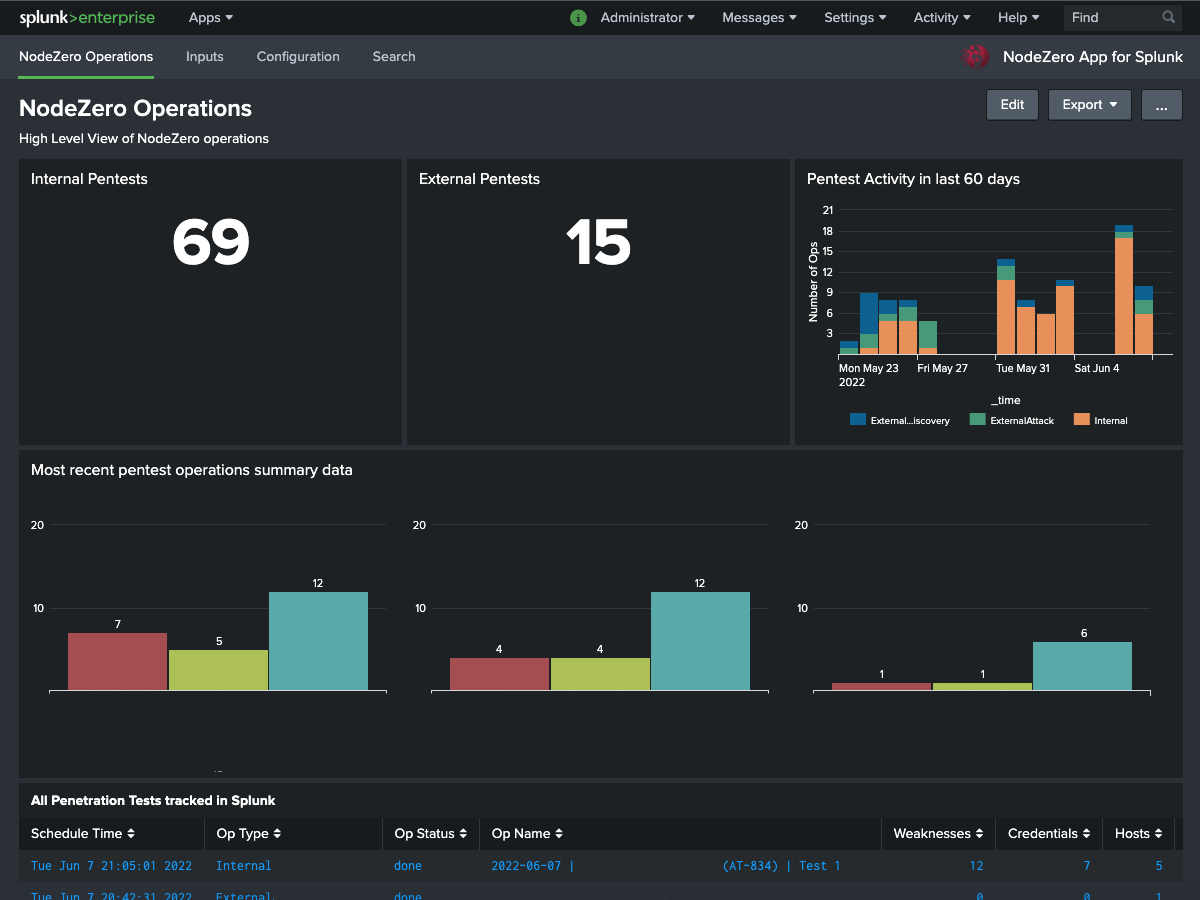Click the search magnifier icon in Find

[x=1169, y=17]
